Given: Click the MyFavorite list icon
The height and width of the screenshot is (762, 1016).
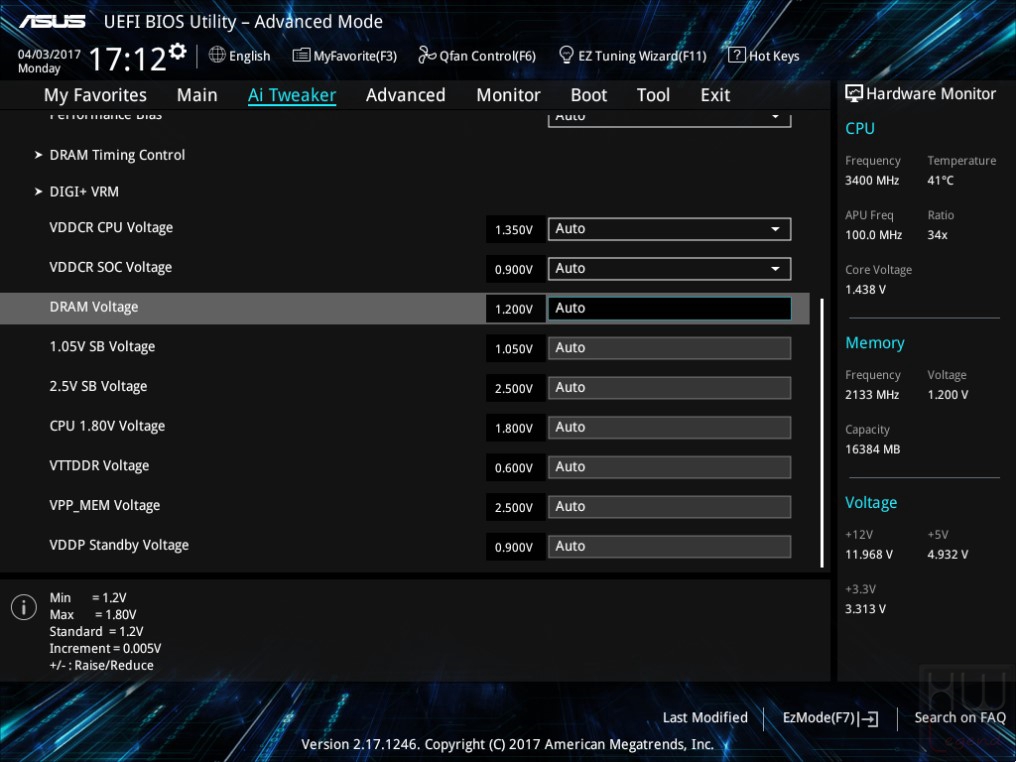Looking at the screenshot, I should 301,55.
